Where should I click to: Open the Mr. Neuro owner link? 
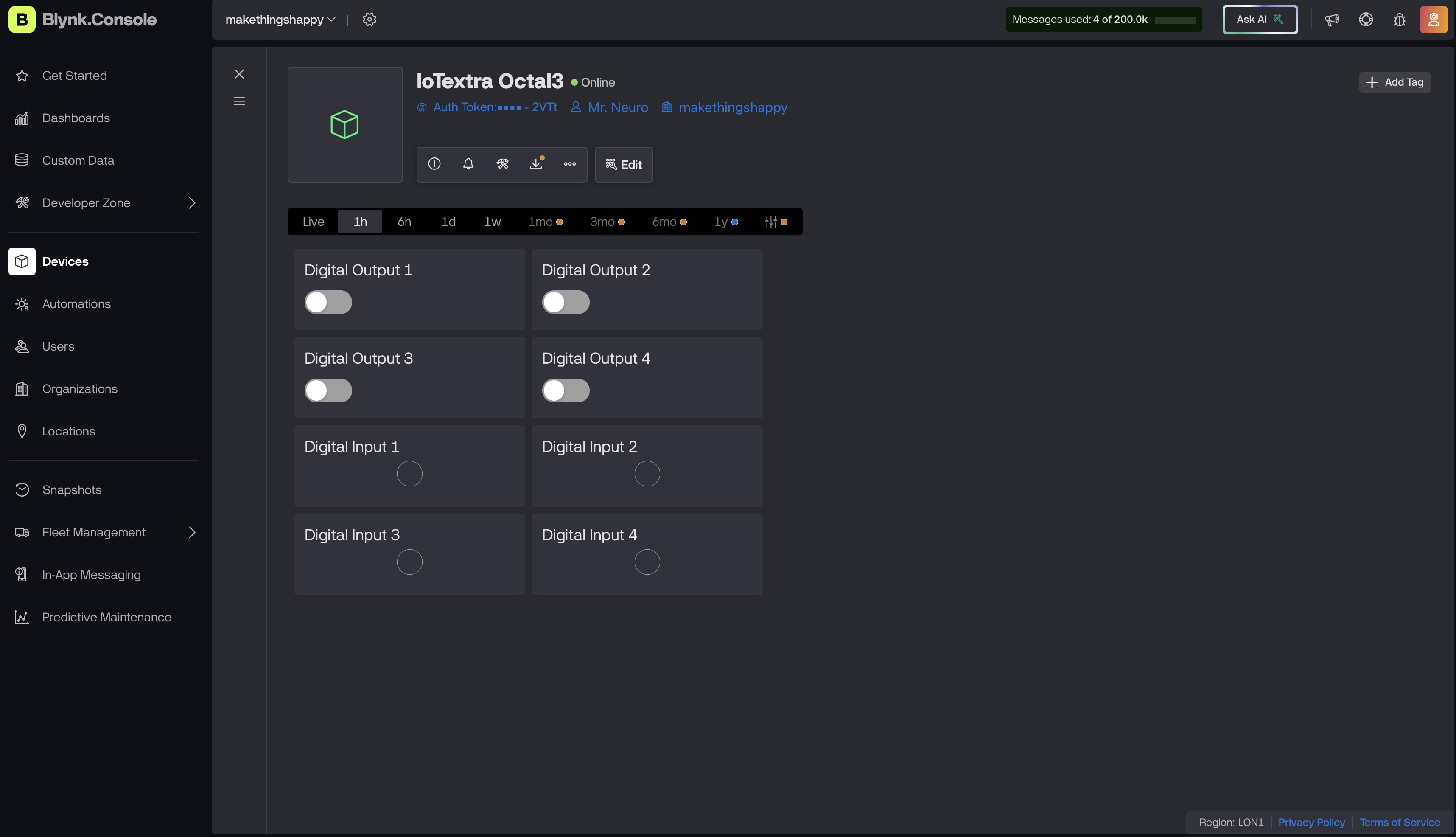point(609,107)
